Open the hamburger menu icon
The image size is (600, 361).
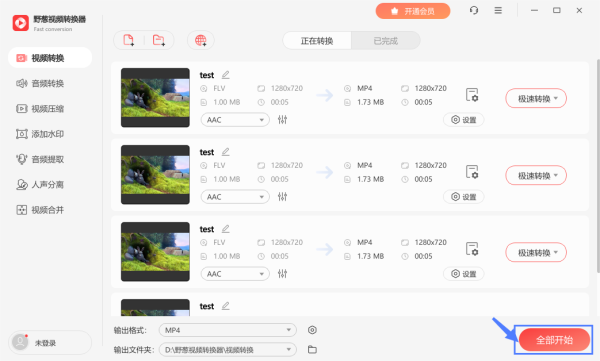coord(498,10)
